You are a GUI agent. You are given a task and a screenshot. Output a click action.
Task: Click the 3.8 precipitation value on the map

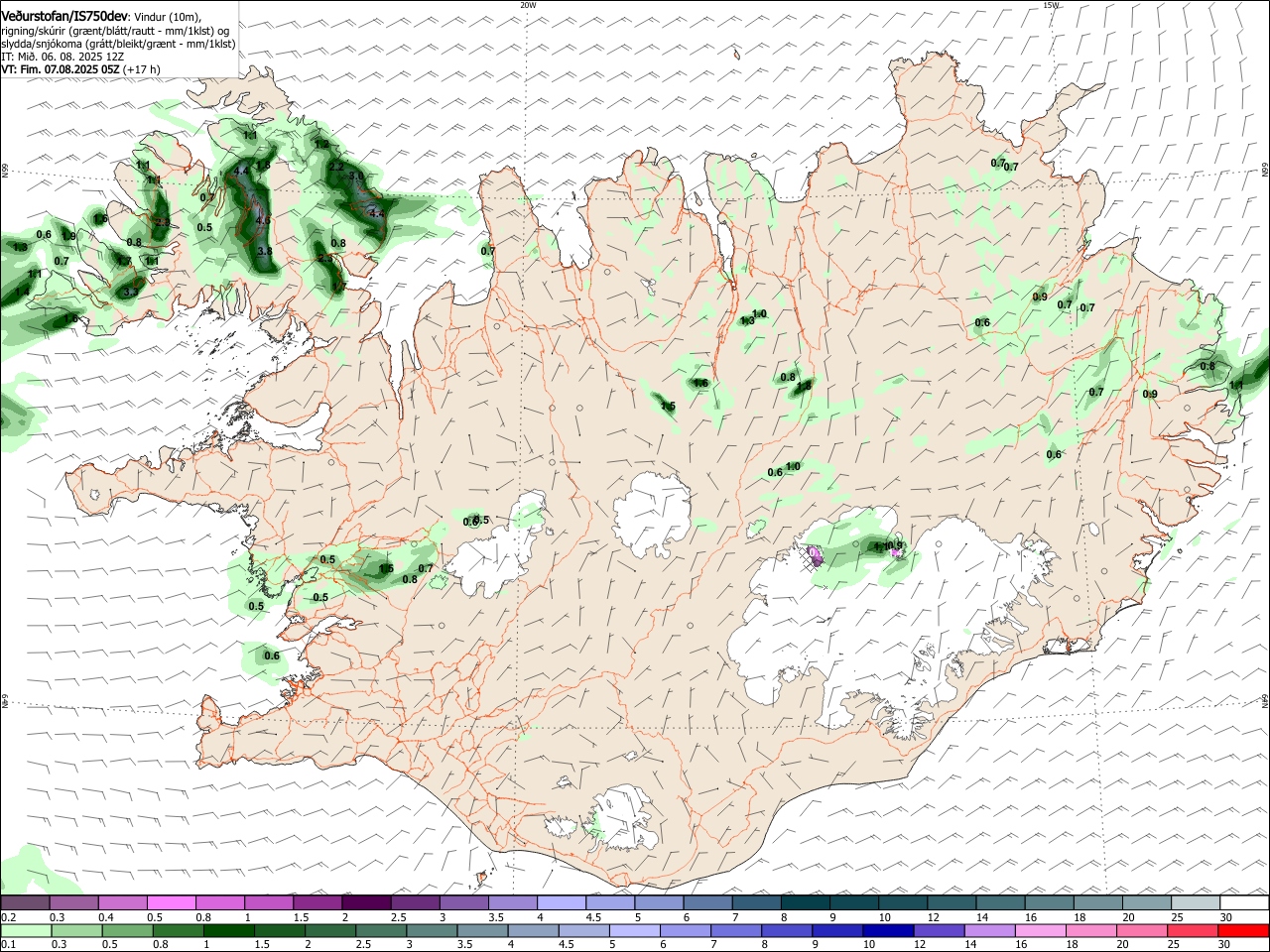265,252
